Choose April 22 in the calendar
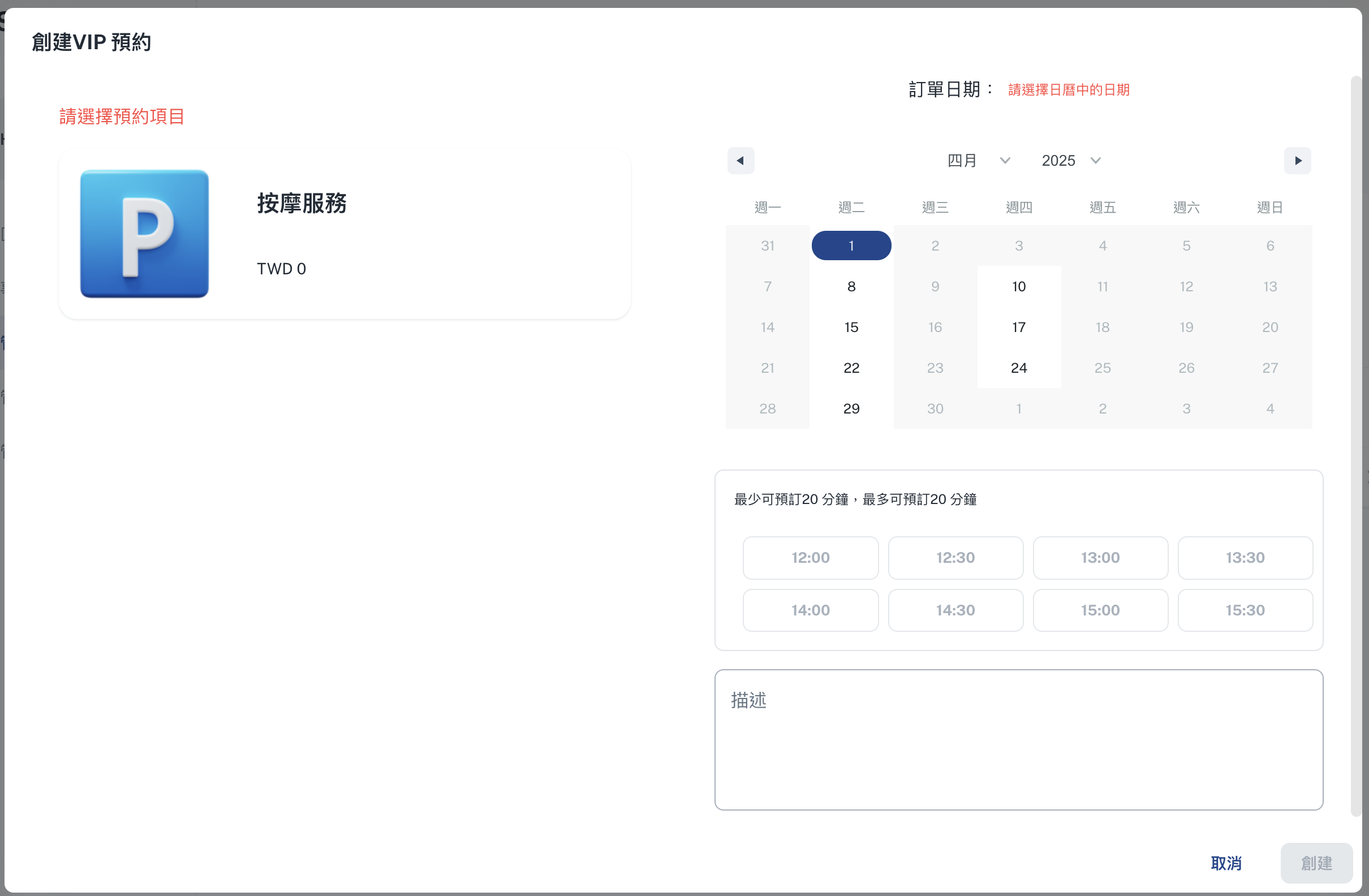This screenshot has height=896, width=1369. pyautogui.click(x=851, y=368)
